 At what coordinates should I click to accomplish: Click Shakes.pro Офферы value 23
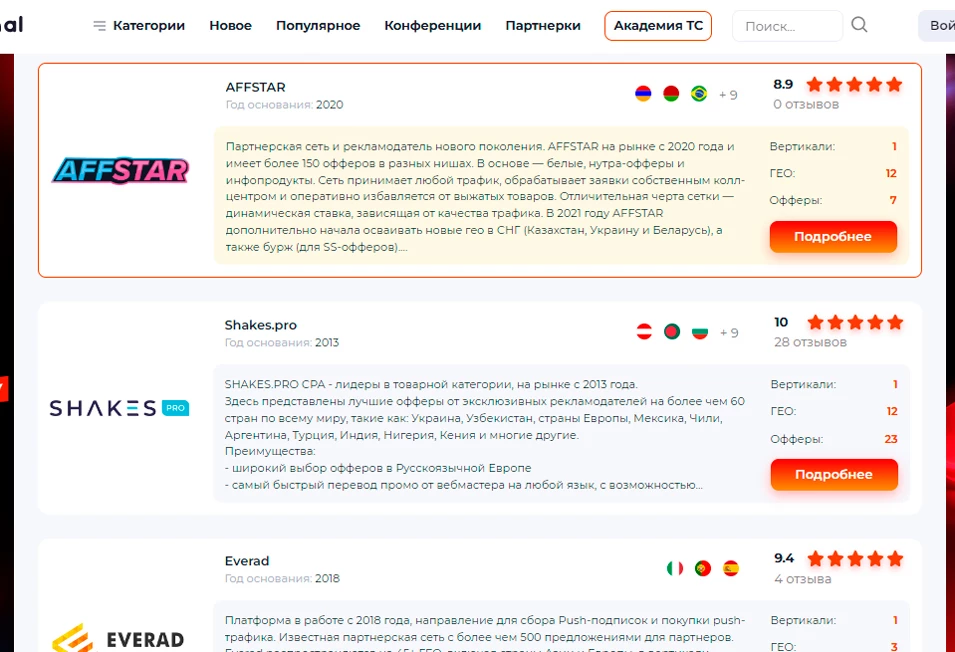tap(891, 439)
